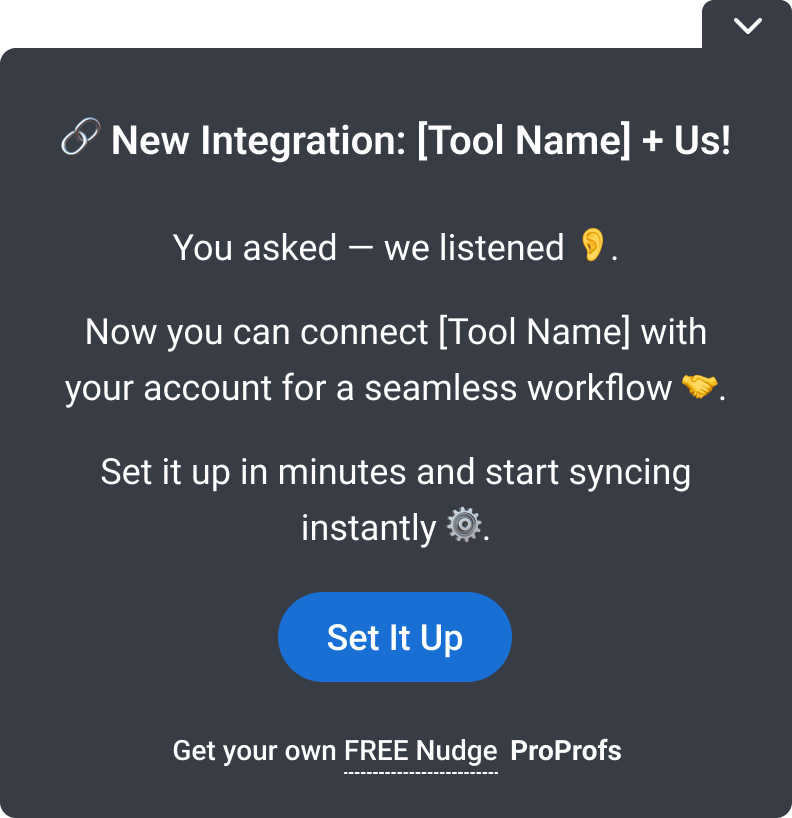Image resolution: width=792 pixels, height=818 pixels.
Task: Click the 'seamless workflow' text
Action: pos(517,388)
